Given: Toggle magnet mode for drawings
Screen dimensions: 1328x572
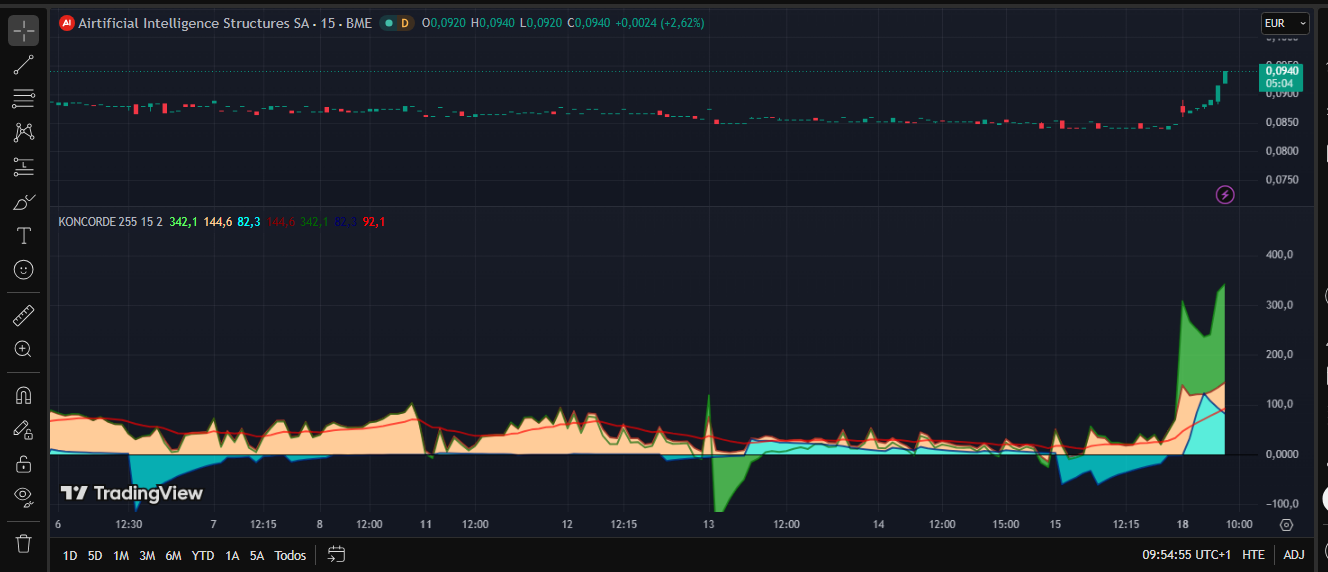Looking at the screenshot, I should pos(24,395).
